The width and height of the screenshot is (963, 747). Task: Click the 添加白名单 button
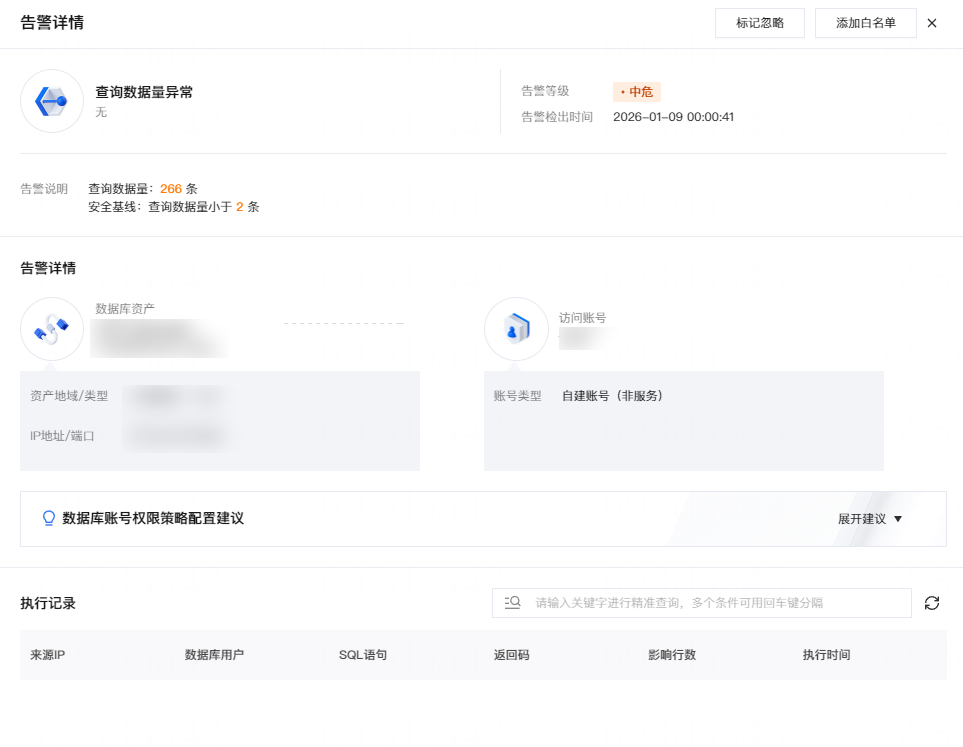(x=865, y=23)
